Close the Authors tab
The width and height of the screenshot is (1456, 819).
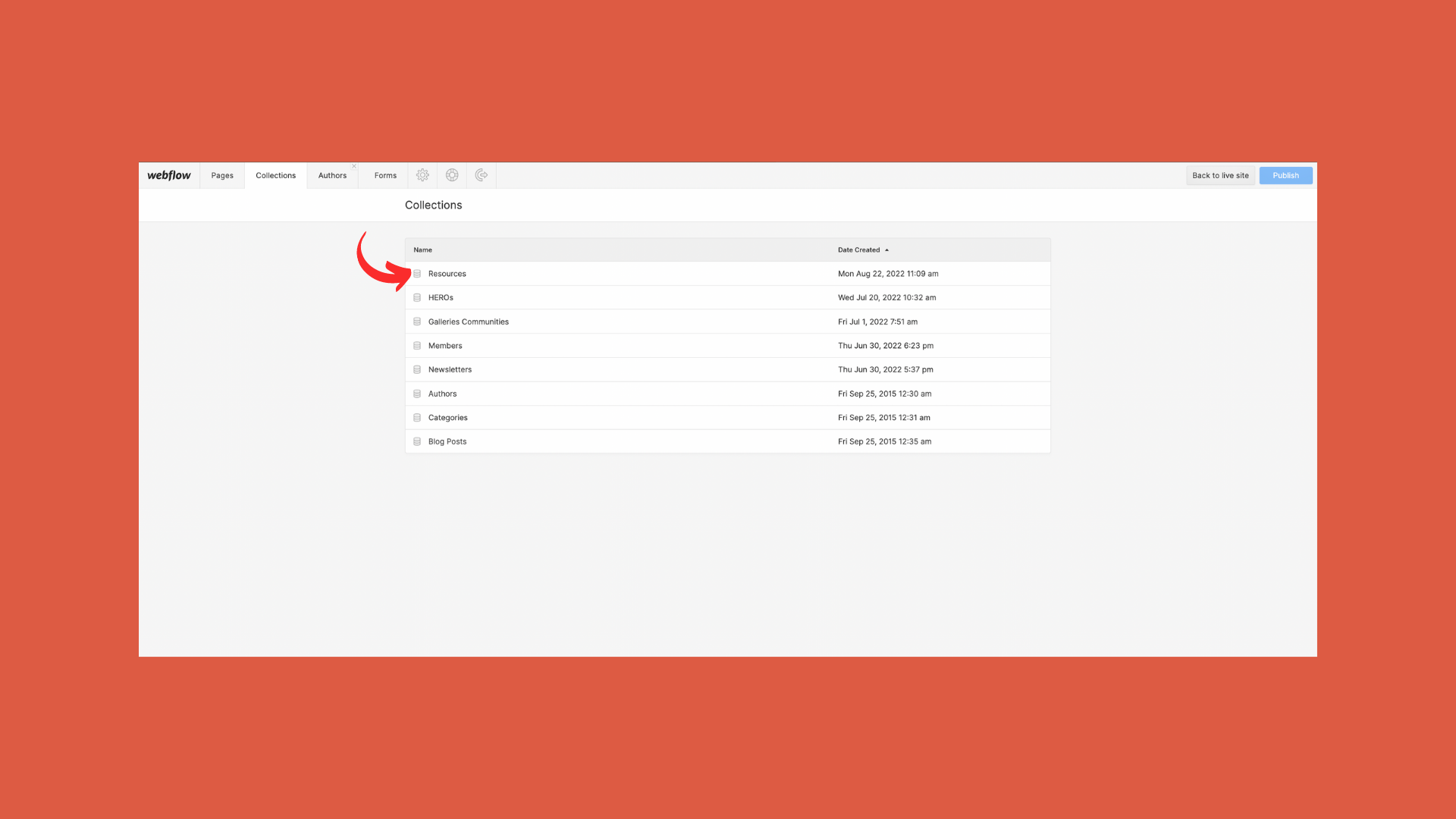(x=353, y=166)
